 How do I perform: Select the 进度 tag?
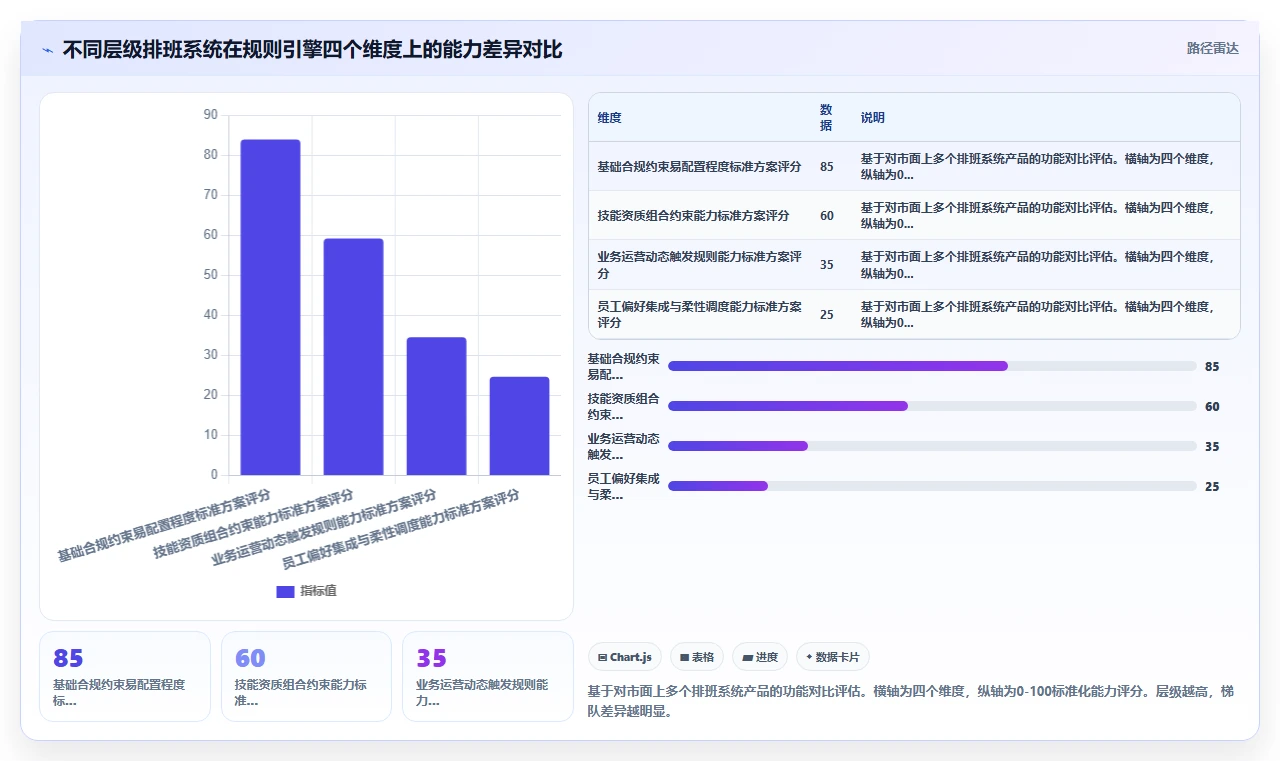point(760,657)
